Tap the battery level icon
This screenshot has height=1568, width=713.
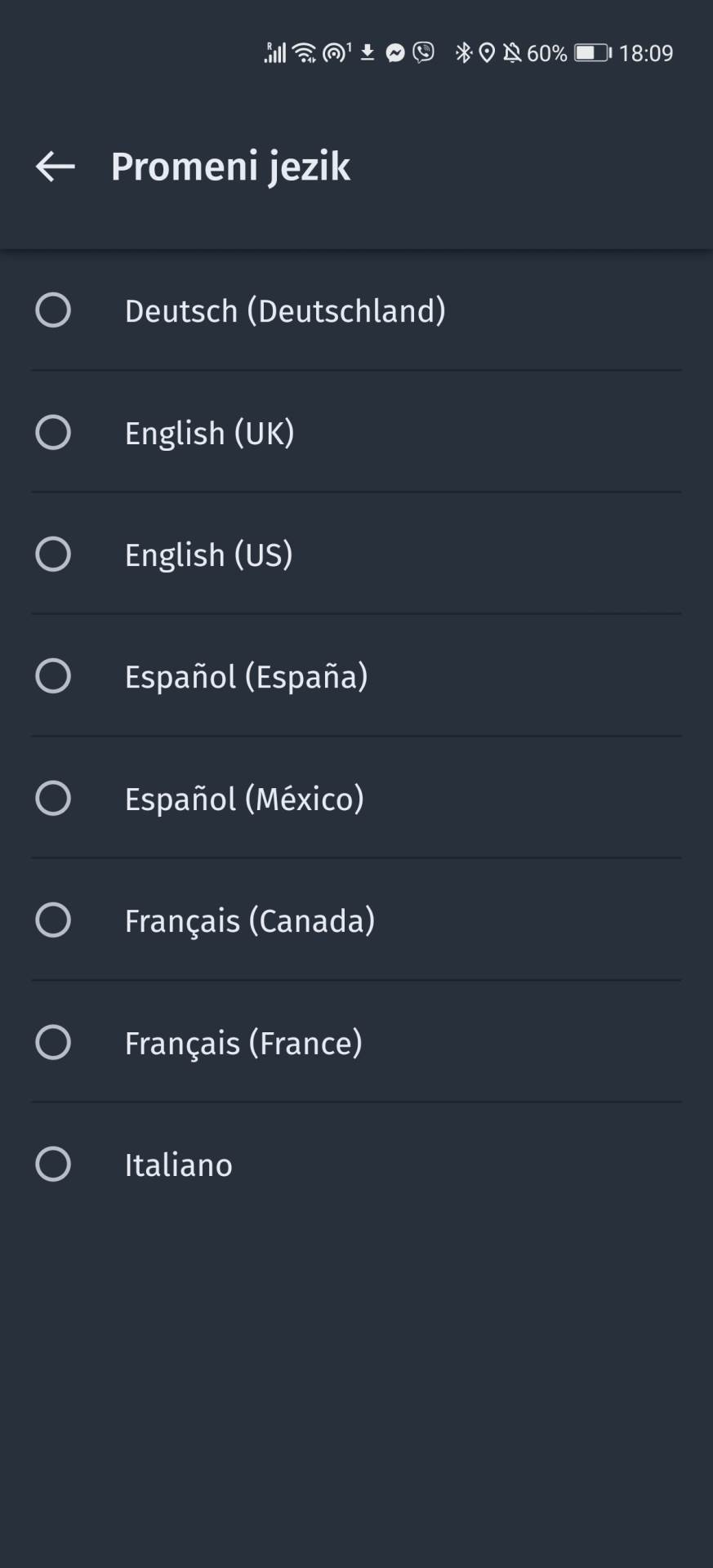click(592, 53)
